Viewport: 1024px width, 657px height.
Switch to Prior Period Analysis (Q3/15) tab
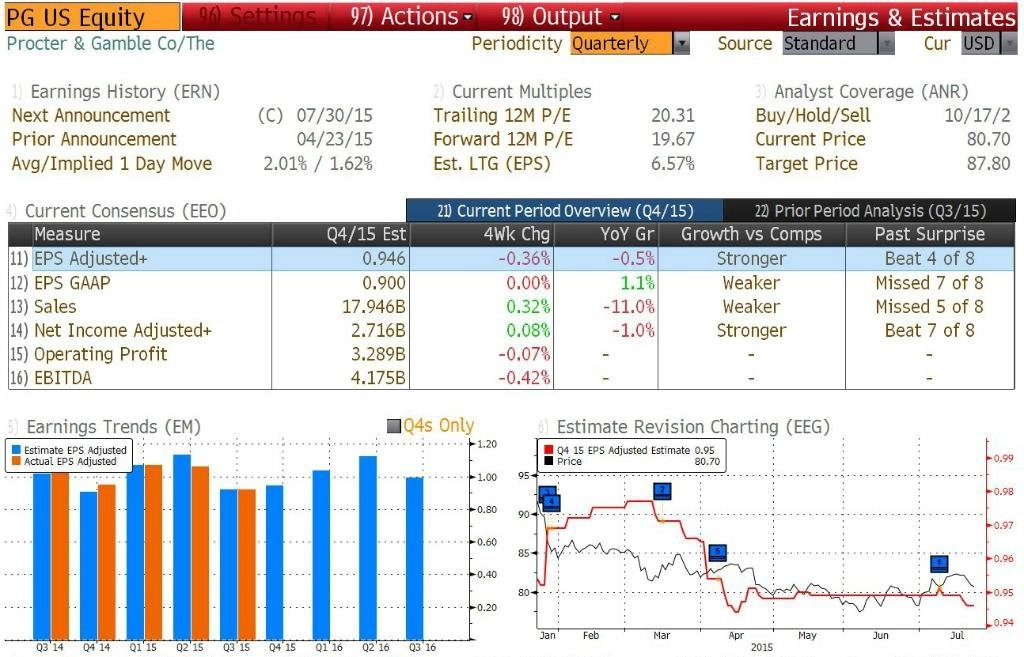870,211
